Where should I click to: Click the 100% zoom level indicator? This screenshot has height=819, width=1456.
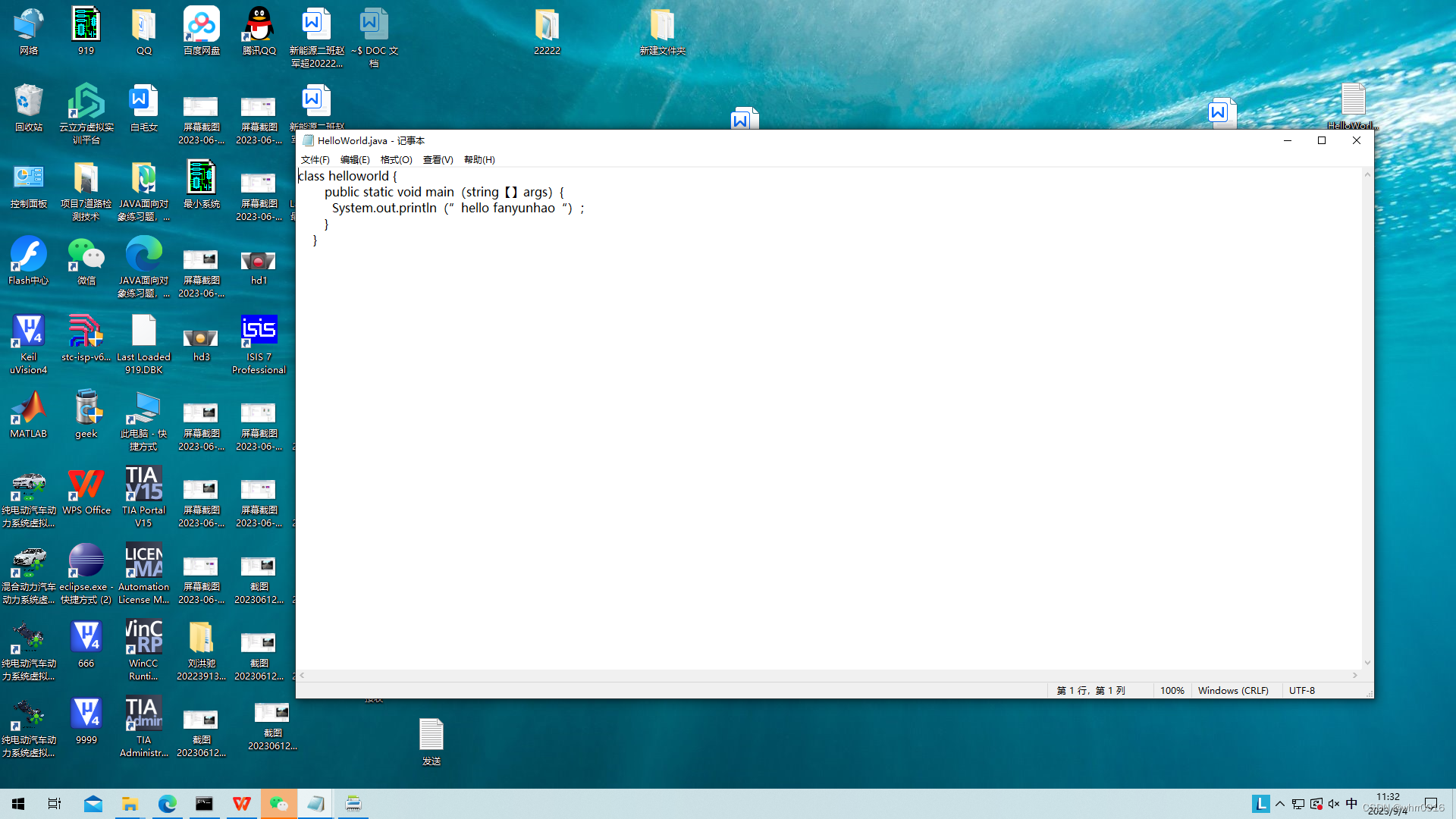pyautogui.click(x=1170, y=690)
